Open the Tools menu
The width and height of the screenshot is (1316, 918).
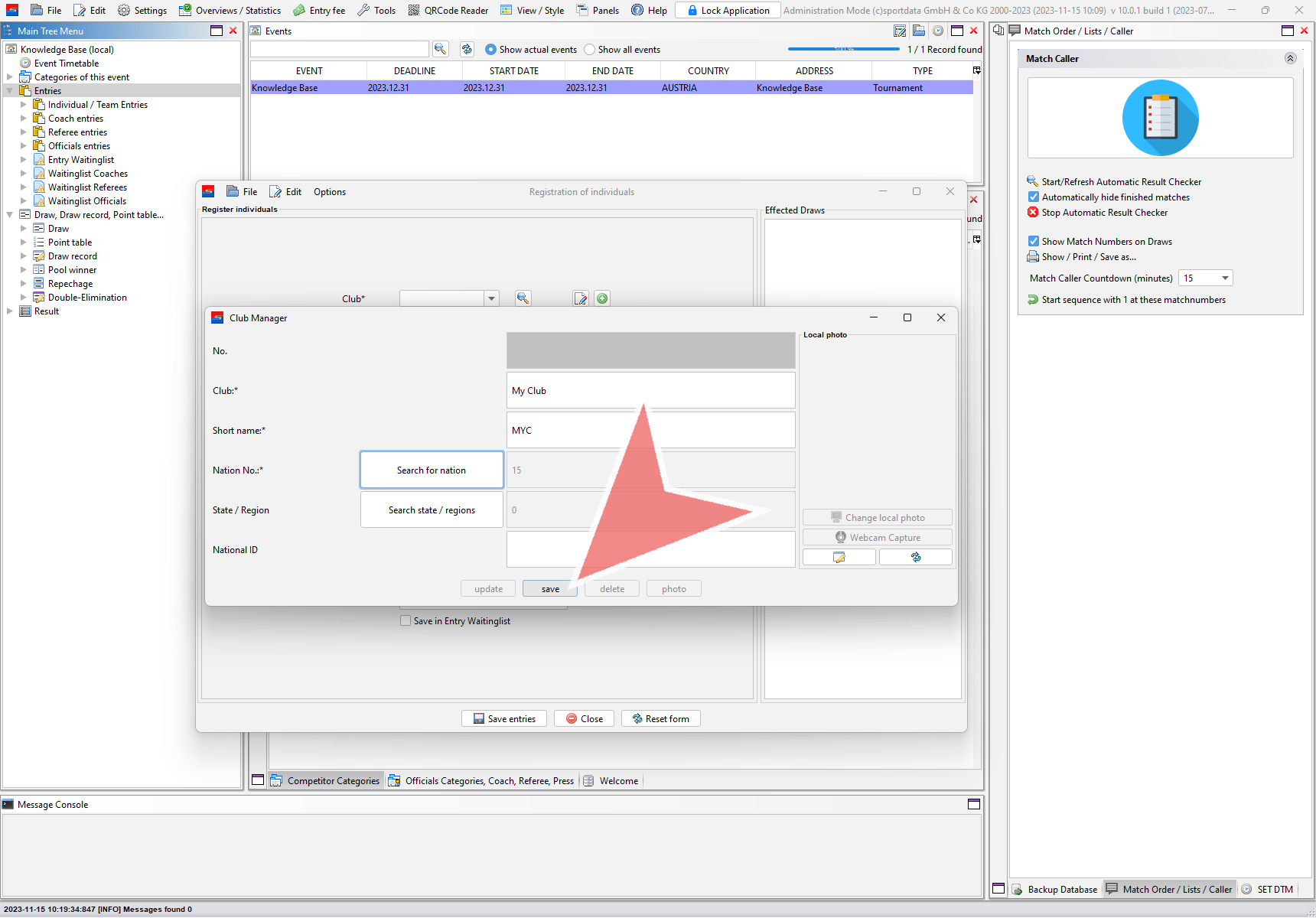coord(376,10)
